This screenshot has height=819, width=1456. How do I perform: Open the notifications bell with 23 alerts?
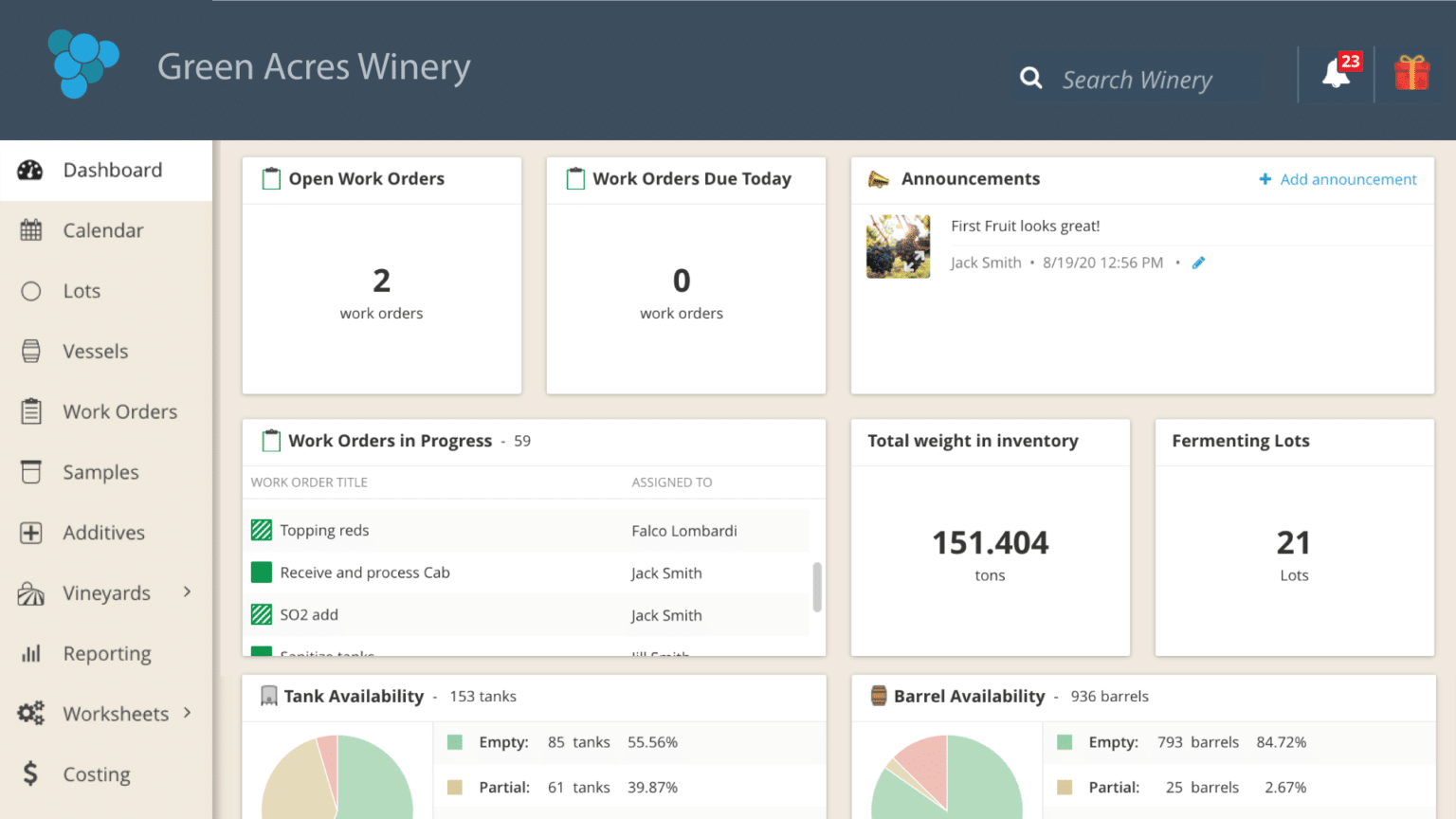coord(1338,73)
